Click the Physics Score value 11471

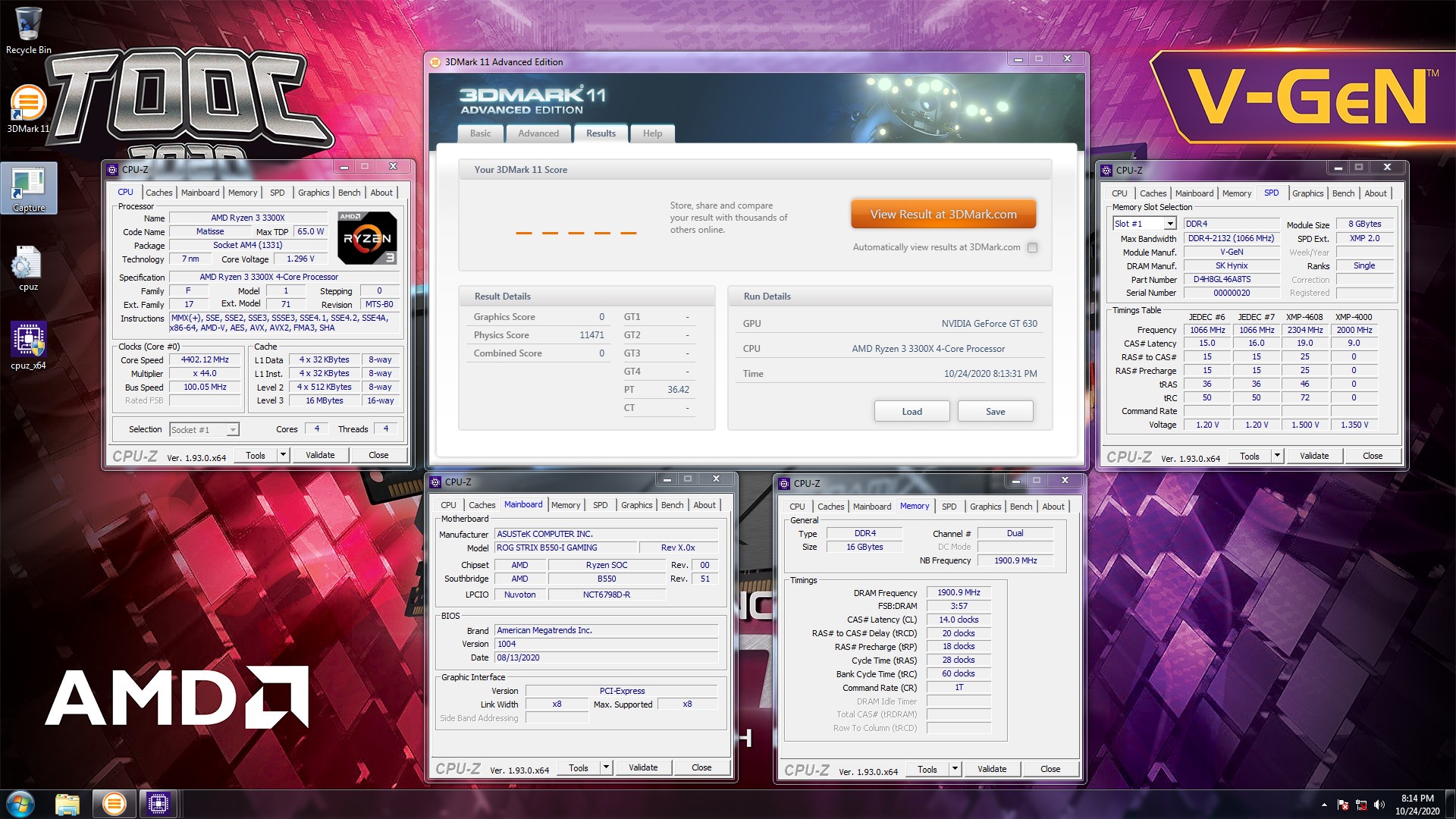pos(591,335)
